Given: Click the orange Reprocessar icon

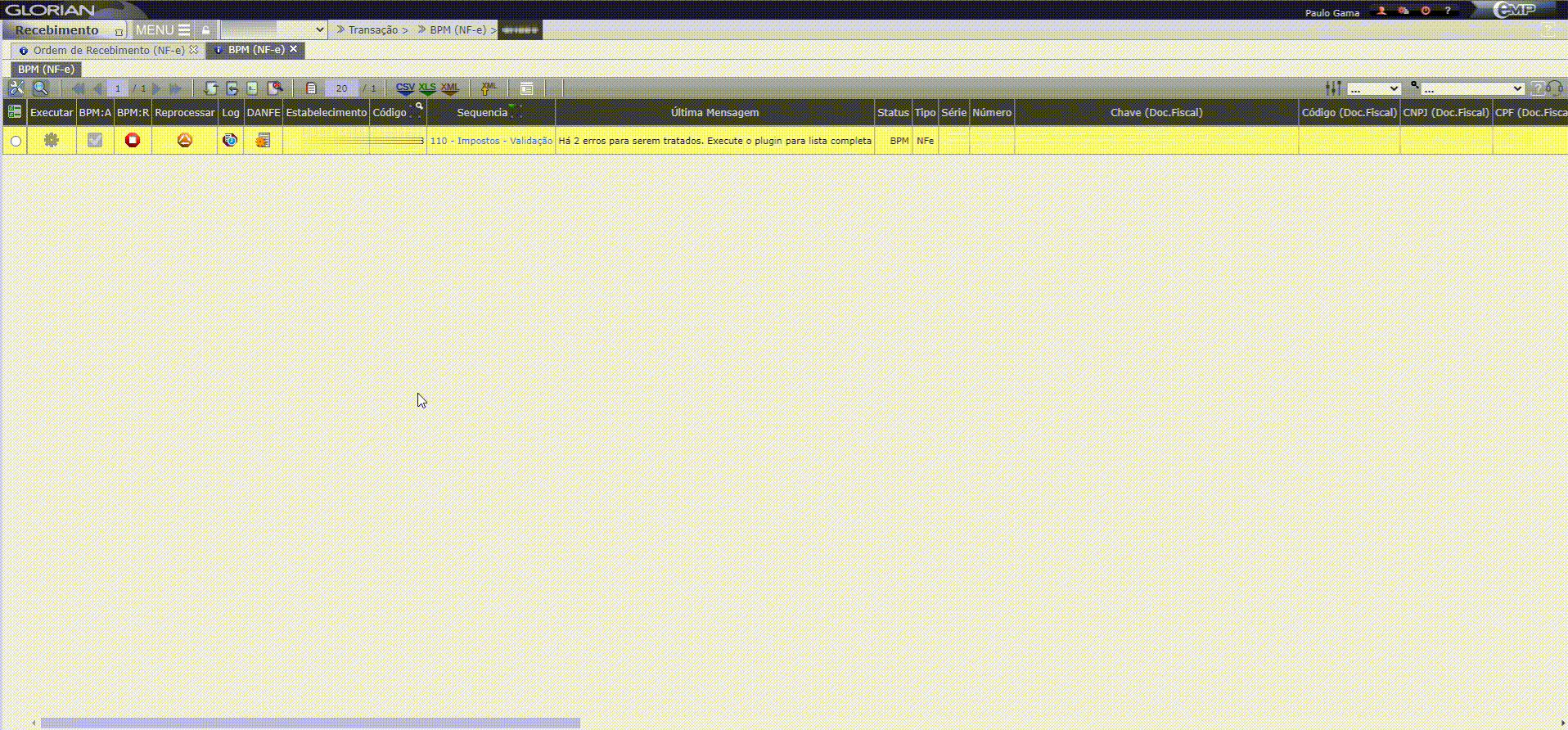Looking at the screenshot, I should pos(185,141).
